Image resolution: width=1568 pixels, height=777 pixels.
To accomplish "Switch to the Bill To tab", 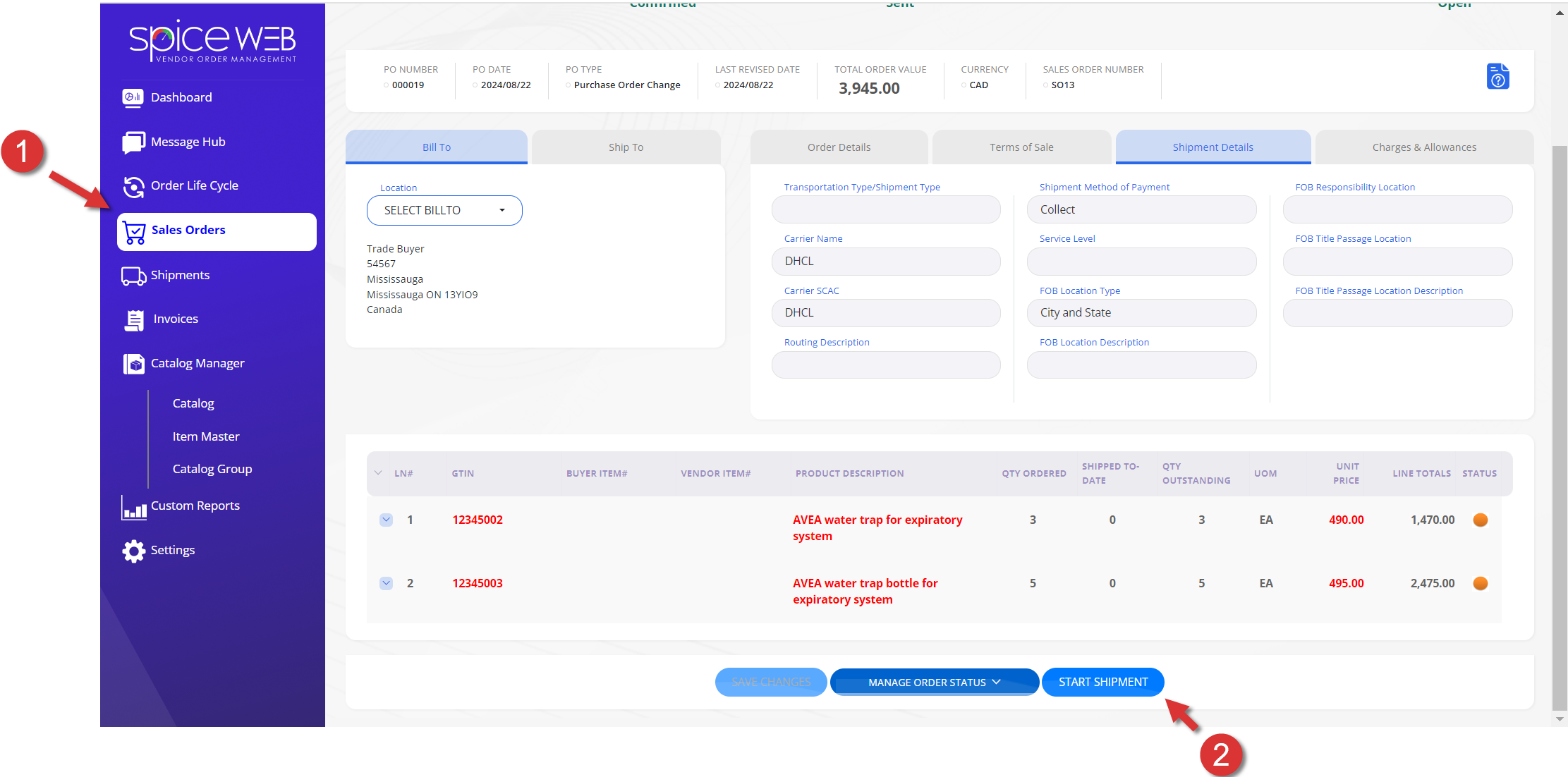I will [x=437, y=147].
